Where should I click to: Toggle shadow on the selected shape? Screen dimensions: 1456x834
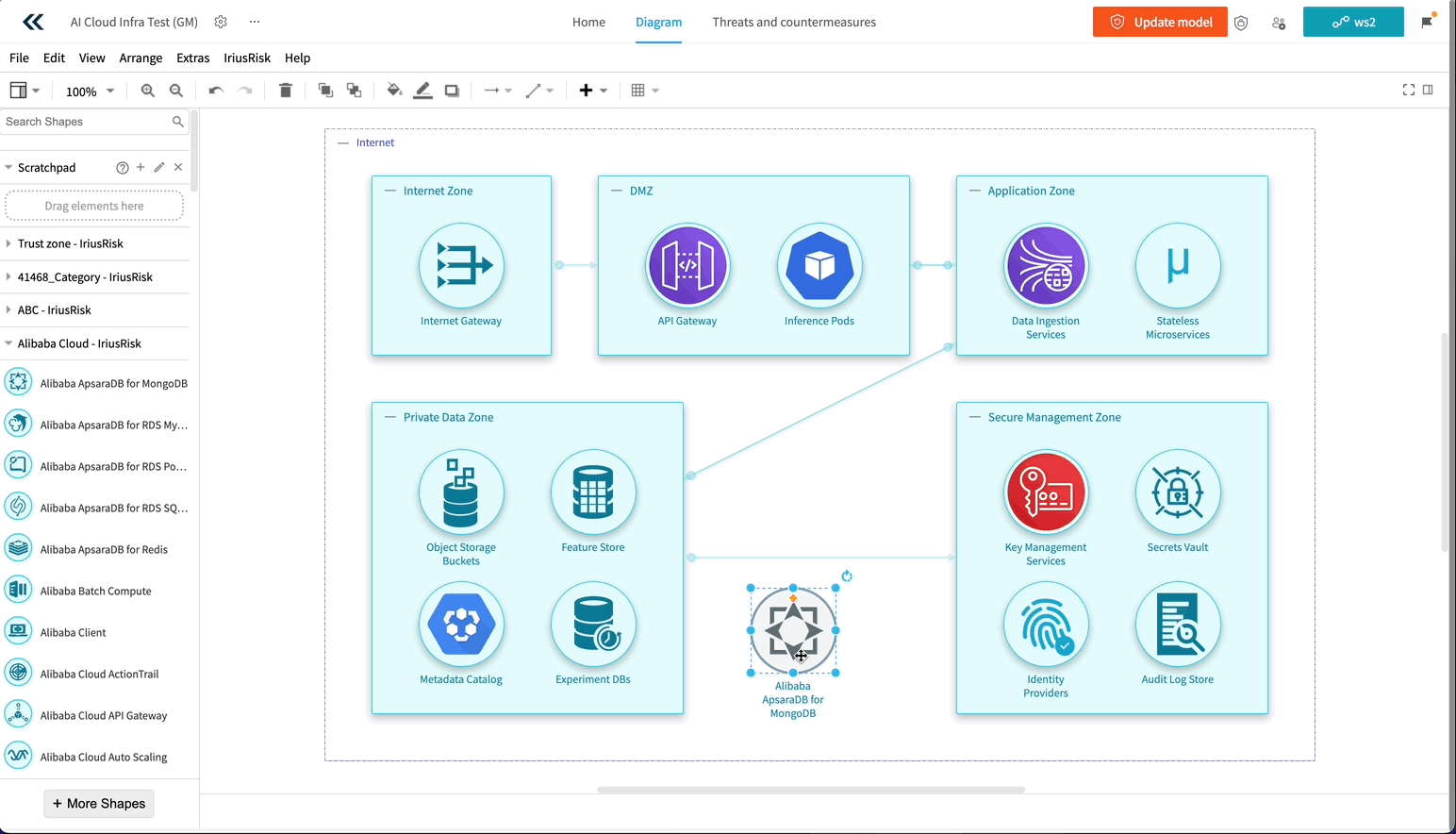452,91
